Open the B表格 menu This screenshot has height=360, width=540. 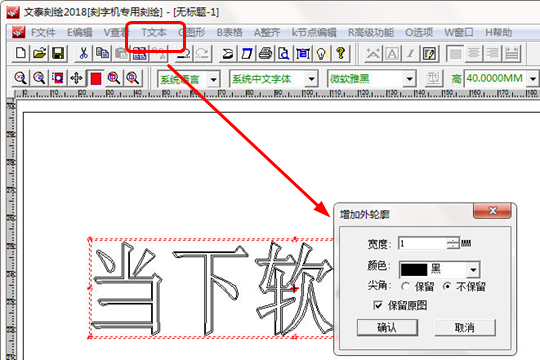[229, 33]
